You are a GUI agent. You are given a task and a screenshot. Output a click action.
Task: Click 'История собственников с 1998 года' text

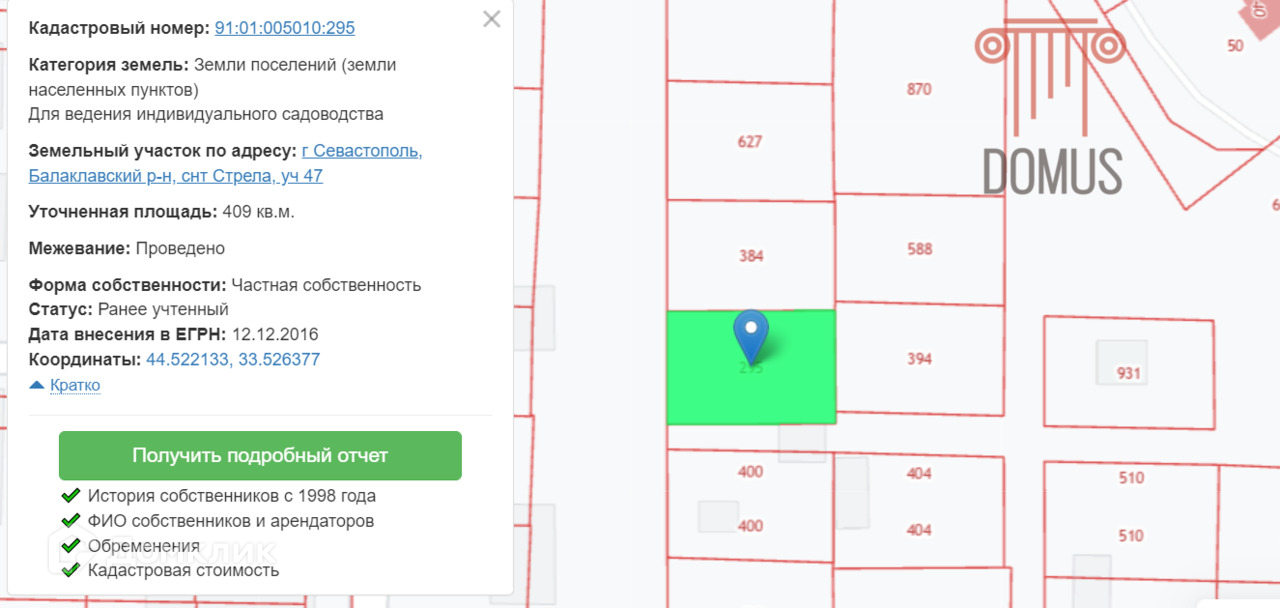[232, 496]
